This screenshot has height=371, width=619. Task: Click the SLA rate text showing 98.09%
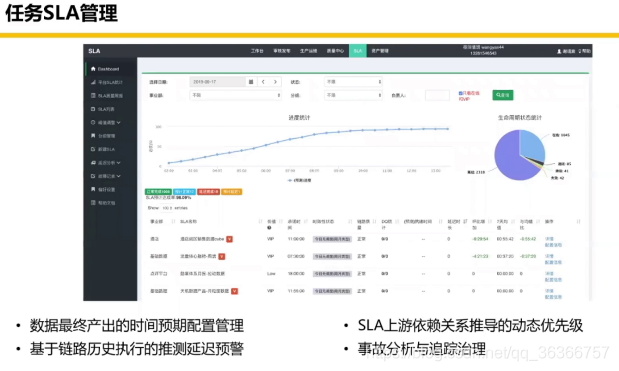click(x=169, y=197)
